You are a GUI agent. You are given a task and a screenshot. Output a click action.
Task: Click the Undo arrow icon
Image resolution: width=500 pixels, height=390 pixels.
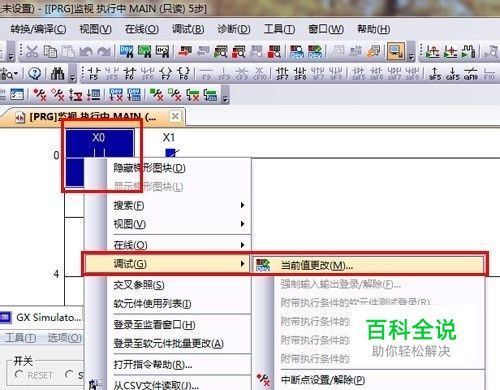click(86, 52)
